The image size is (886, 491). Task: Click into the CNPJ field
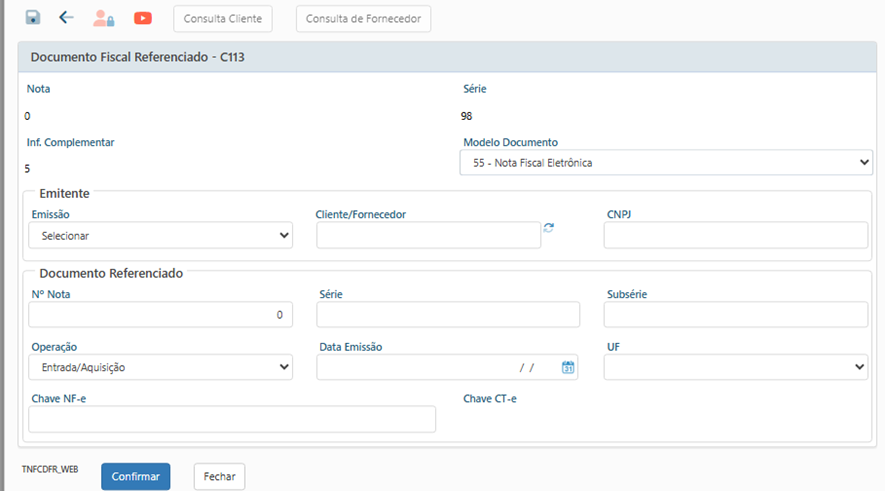click(x=735, y=236)
